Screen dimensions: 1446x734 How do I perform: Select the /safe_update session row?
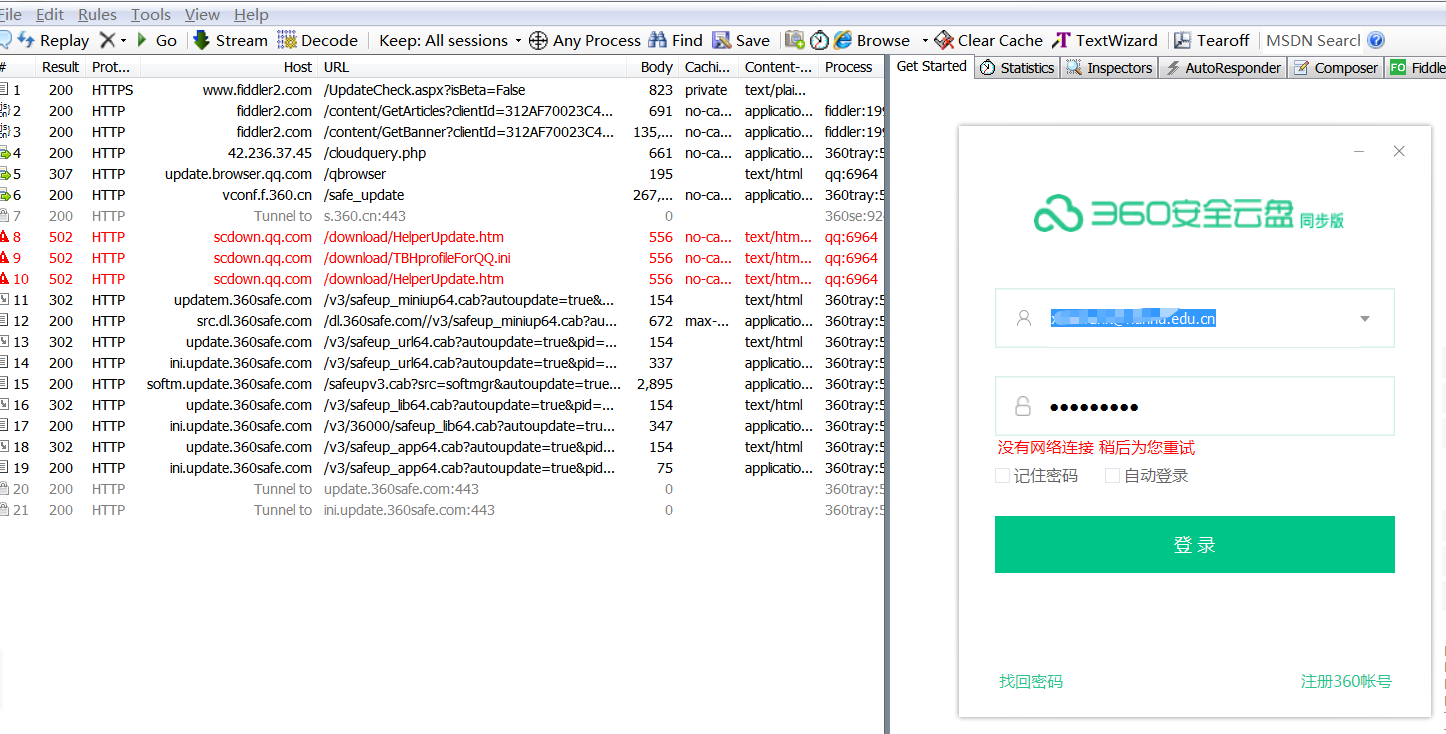(441, 195)
